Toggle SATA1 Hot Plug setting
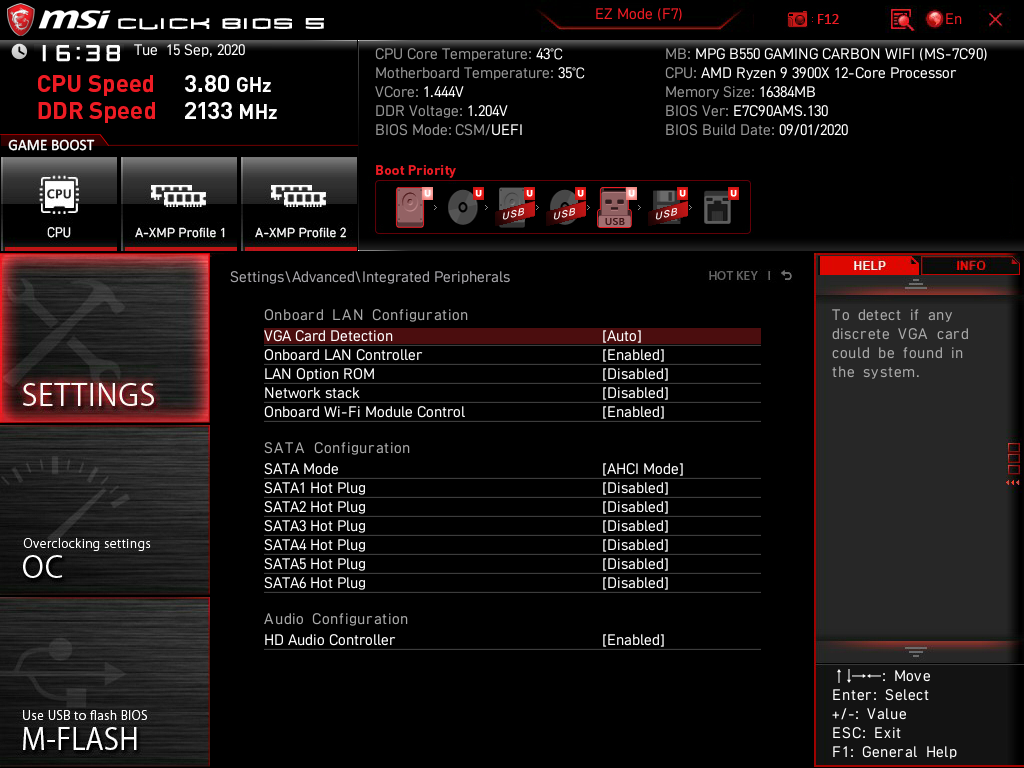Screen dimensions: 1024x768 click(x=512, y=488)
